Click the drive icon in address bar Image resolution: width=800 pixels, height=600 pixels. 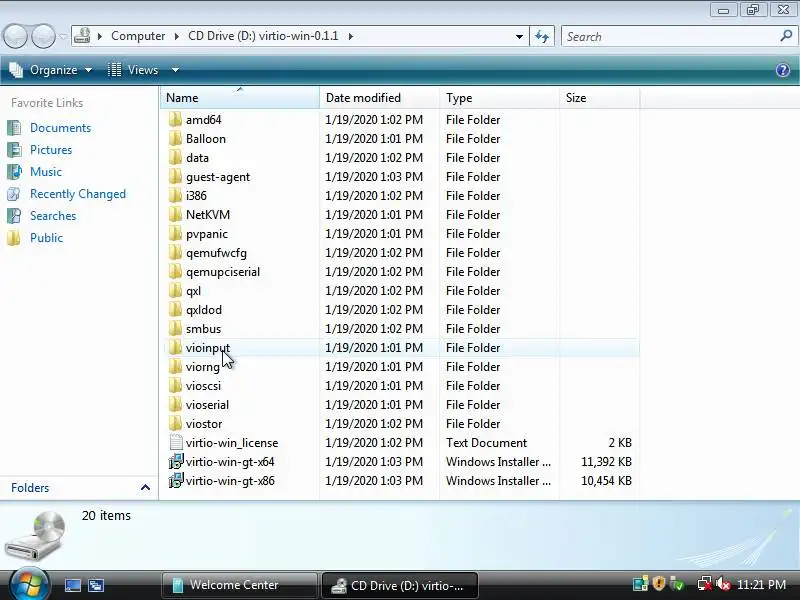pyautogui.click(x=82, y=36)
